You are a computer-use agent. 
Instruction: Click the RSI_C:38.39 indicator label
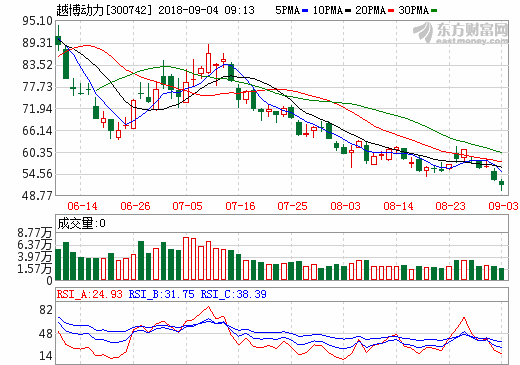tap(233, 294)
